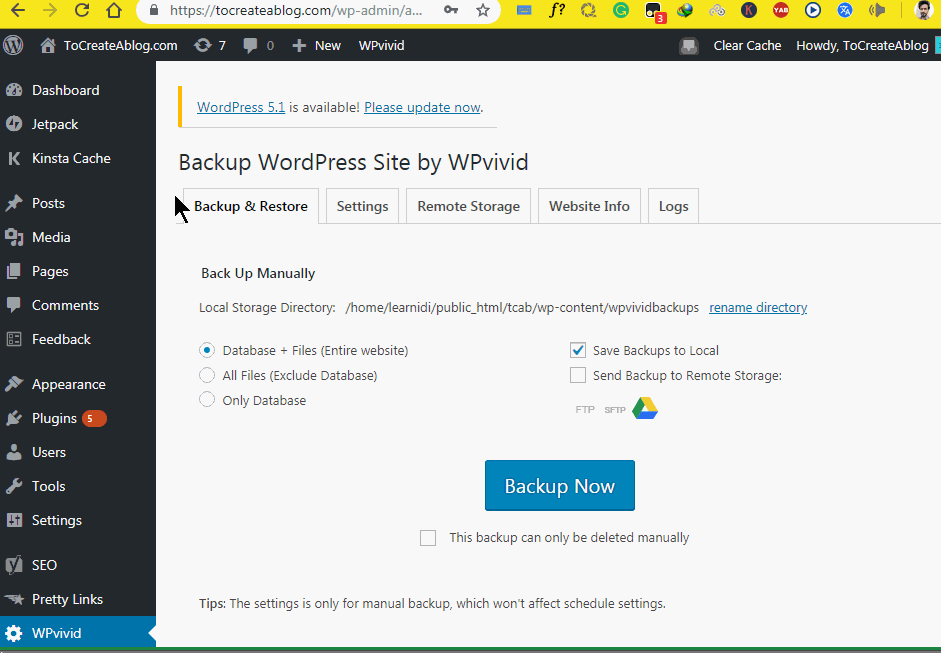Open the 'Howdy, ToCreateAblog' account menu
Viewport: 941px width, 653px height.
(862, 46)
